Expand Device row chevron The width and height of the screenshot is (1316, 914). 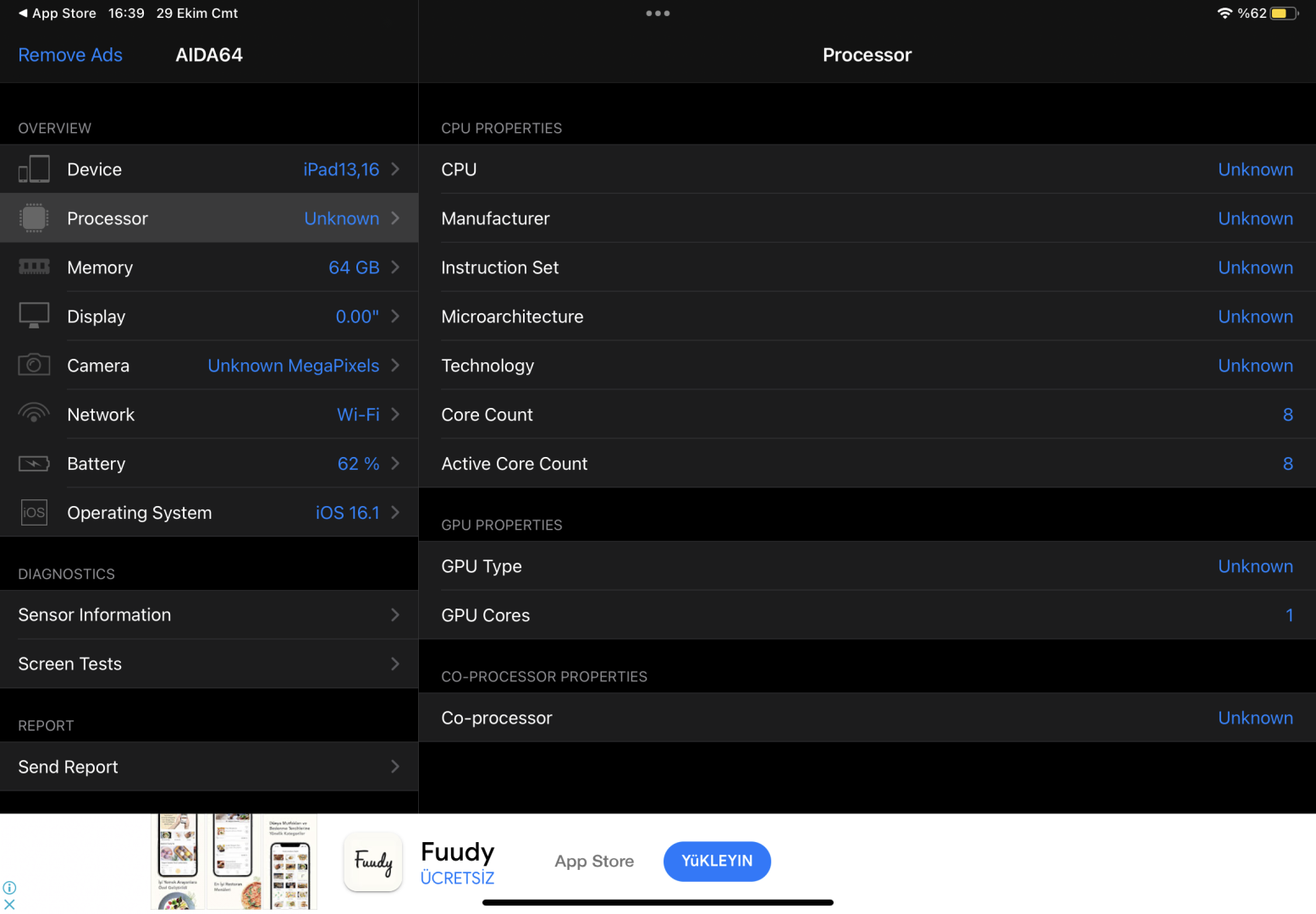(x=395, y=169)
